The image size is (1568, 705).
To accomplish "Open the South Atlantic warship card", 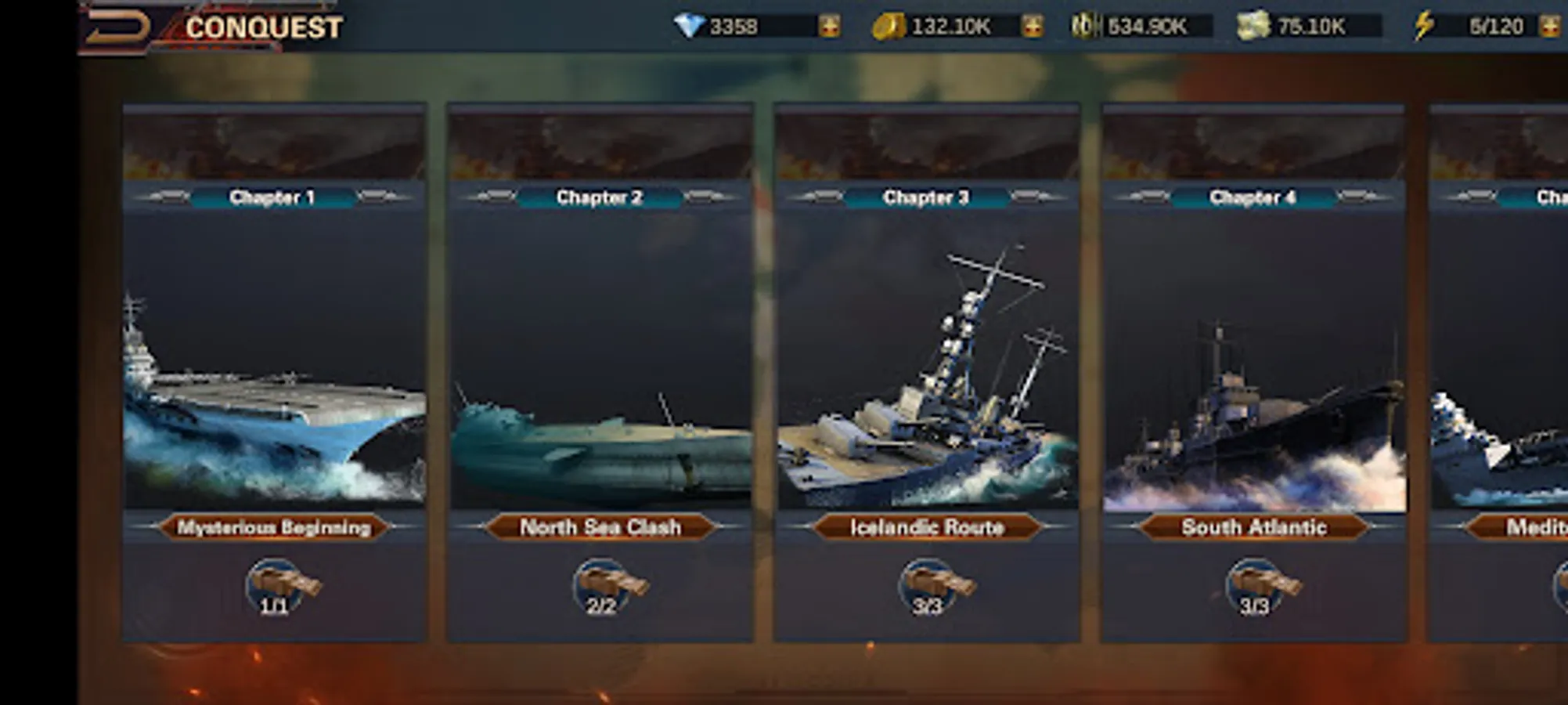I will 1254,373.
